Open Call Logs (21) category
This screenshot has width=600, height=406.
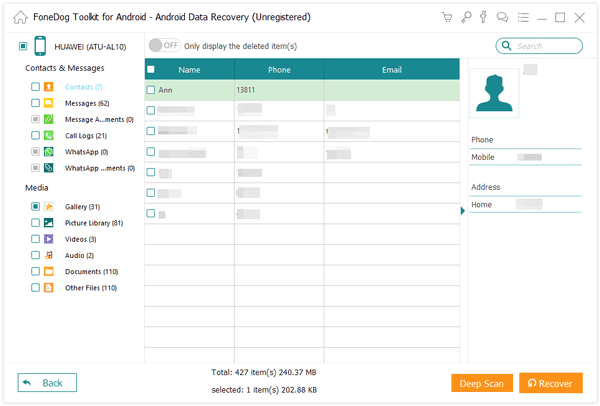86,136
